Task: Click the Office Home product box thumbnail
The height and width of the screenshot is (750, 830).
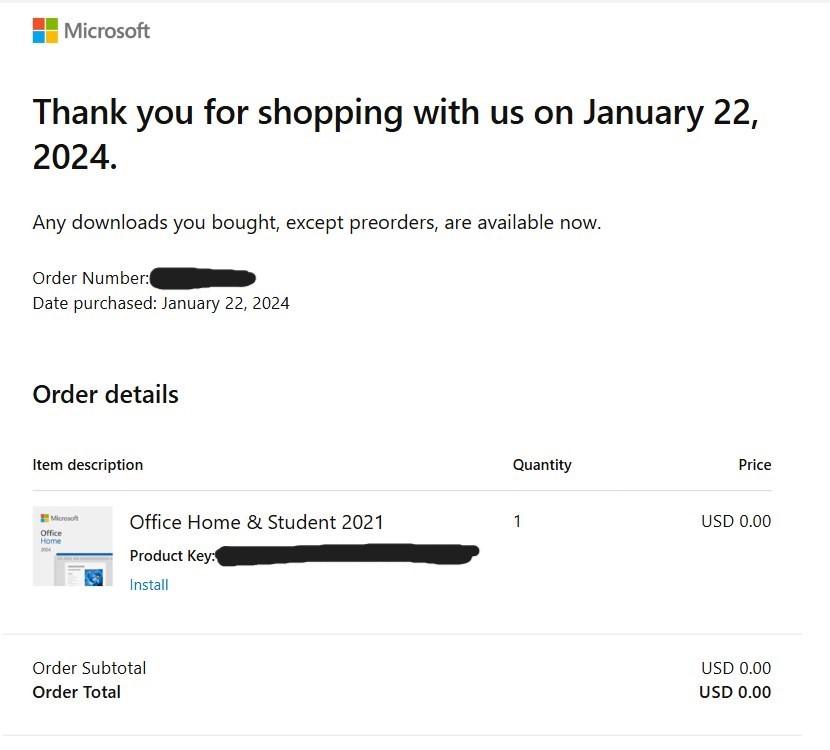Action: click(x=72, y=546)
